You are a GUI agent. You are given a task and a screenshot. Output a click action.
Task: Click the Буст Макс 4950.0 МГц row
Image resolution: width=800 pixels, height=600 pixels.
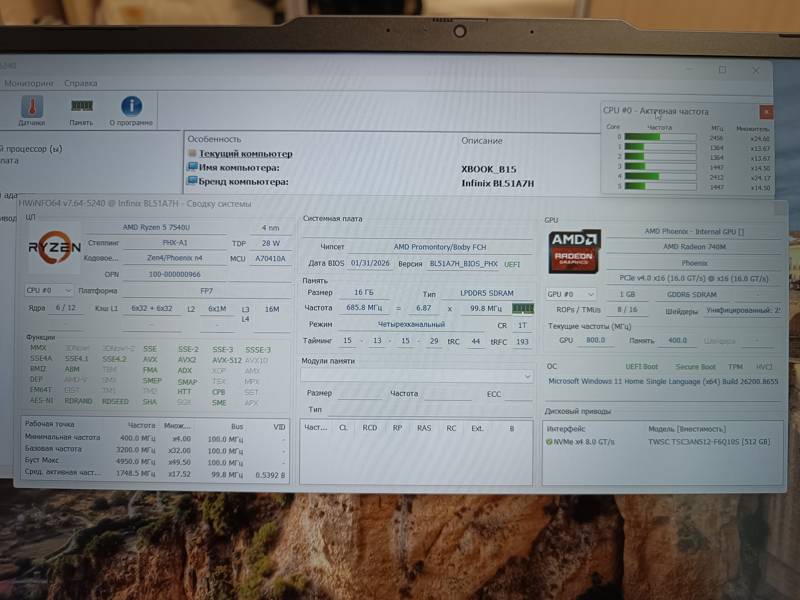coord(154,461)
